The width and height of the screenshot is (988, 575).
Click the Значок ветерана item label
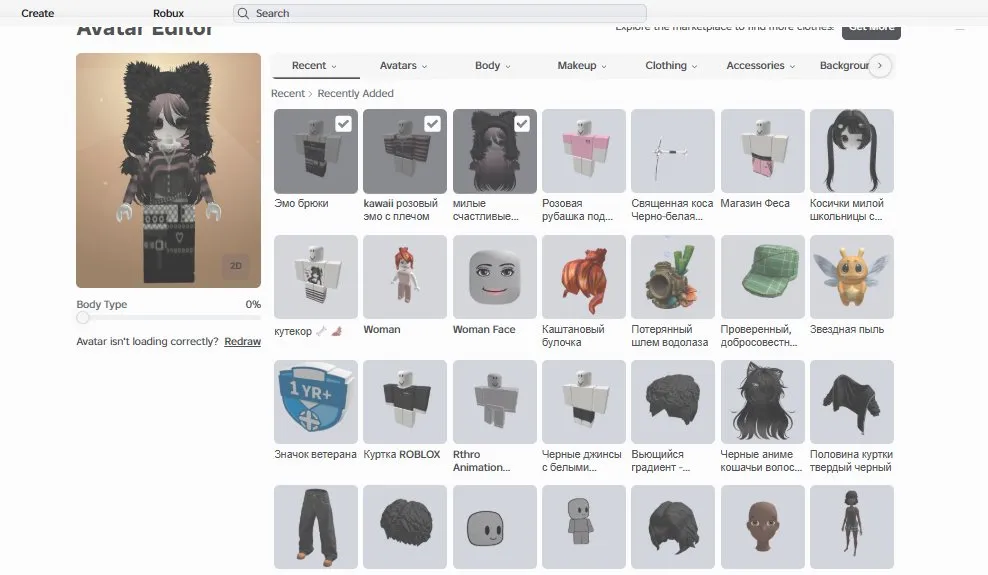315,454
